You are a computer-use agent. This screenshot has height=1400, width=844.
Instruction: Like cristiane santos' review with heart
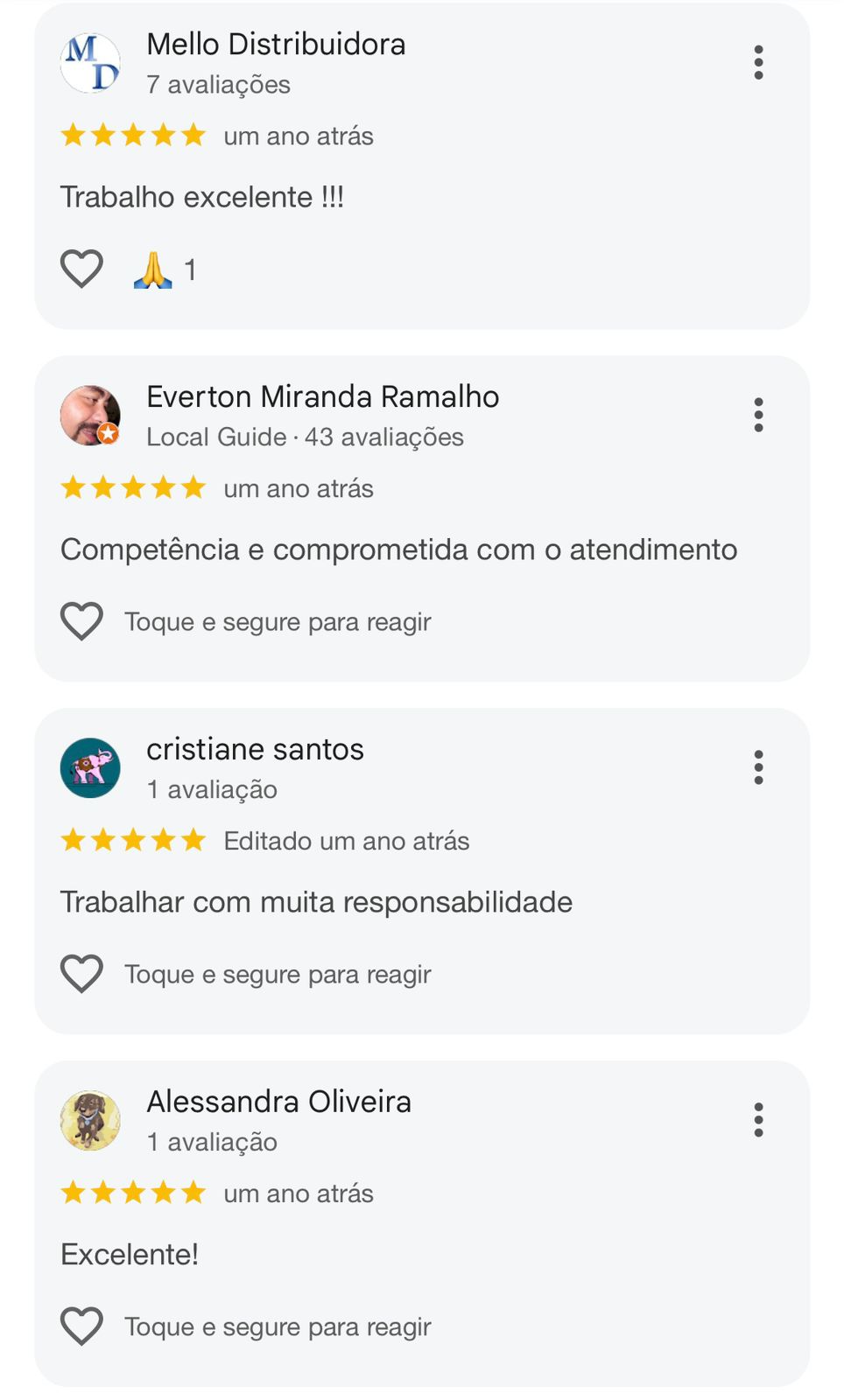point(81,974)
